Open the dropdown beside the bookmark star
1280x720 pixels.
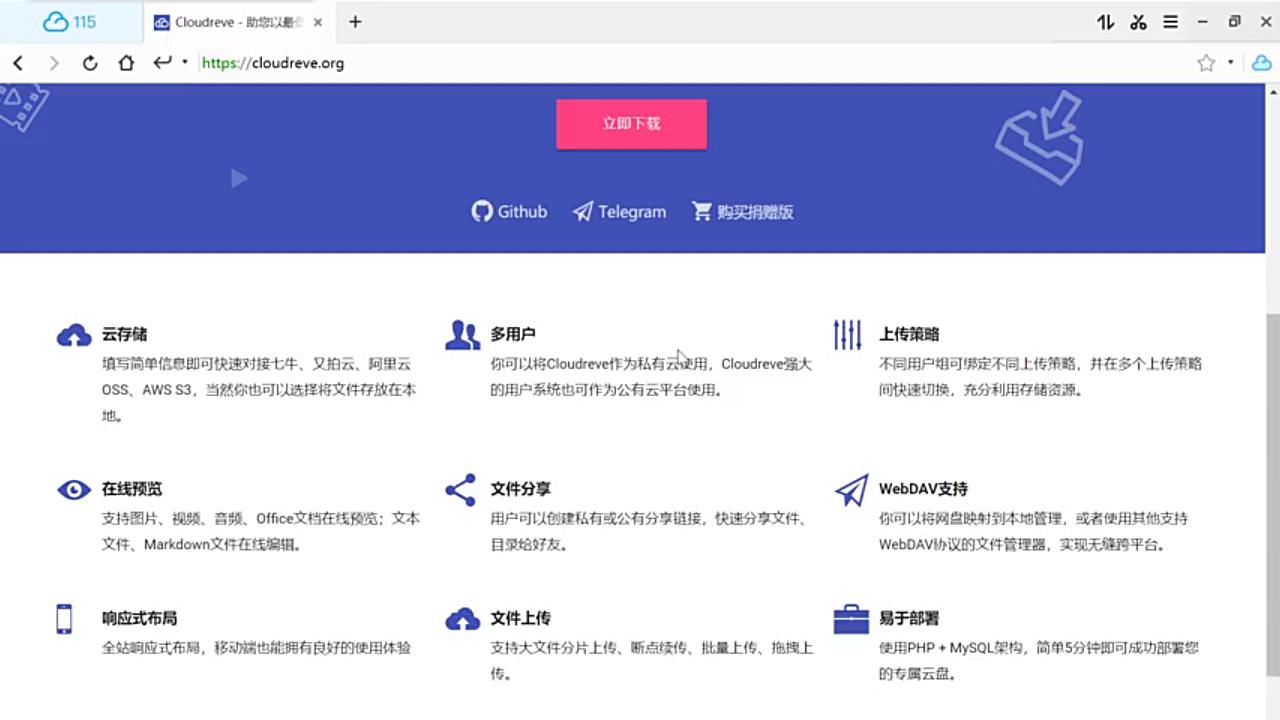pyautogui.click(x=1231, y=62)
